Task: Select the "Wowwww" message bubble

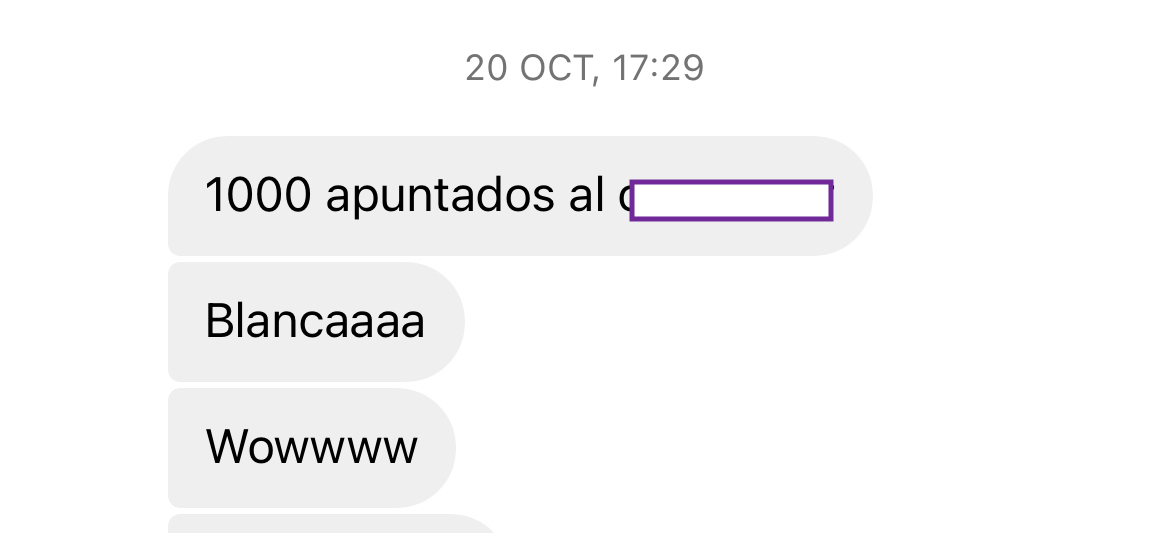Action: pyautogui.click(x=312, y=448)
